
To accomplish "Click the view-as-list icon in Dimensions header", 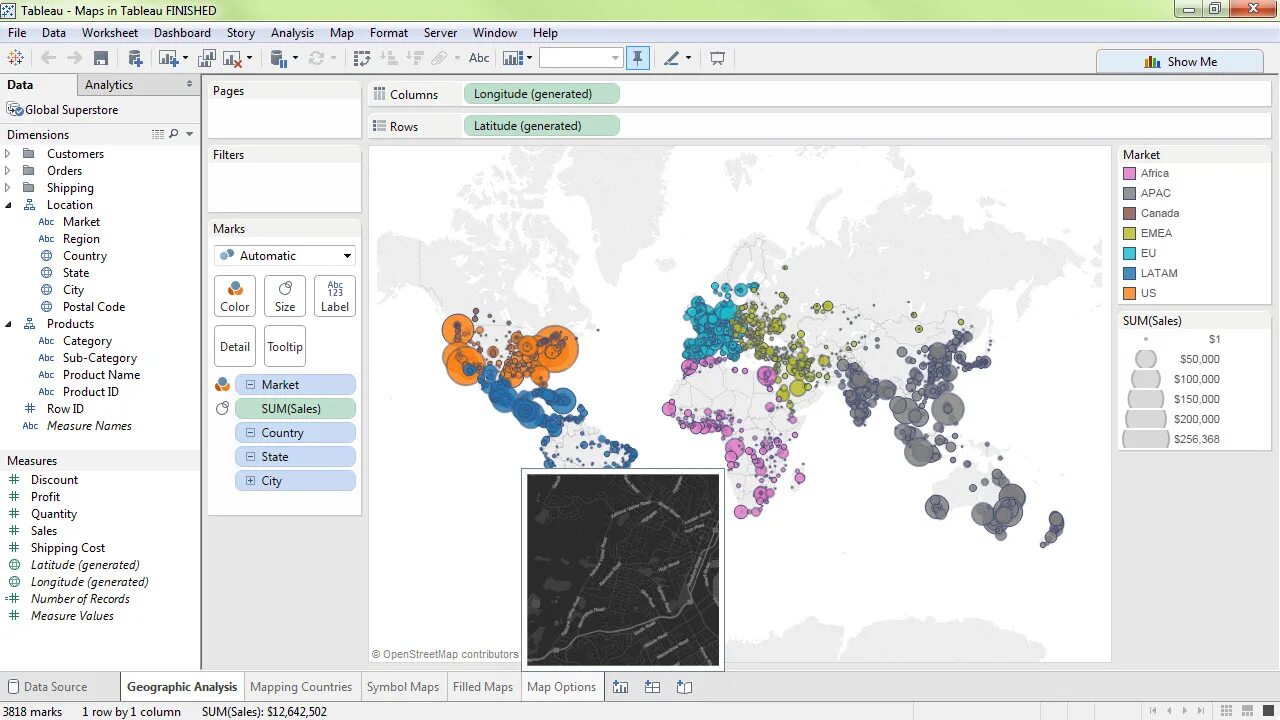I will (x=158, y=134).
